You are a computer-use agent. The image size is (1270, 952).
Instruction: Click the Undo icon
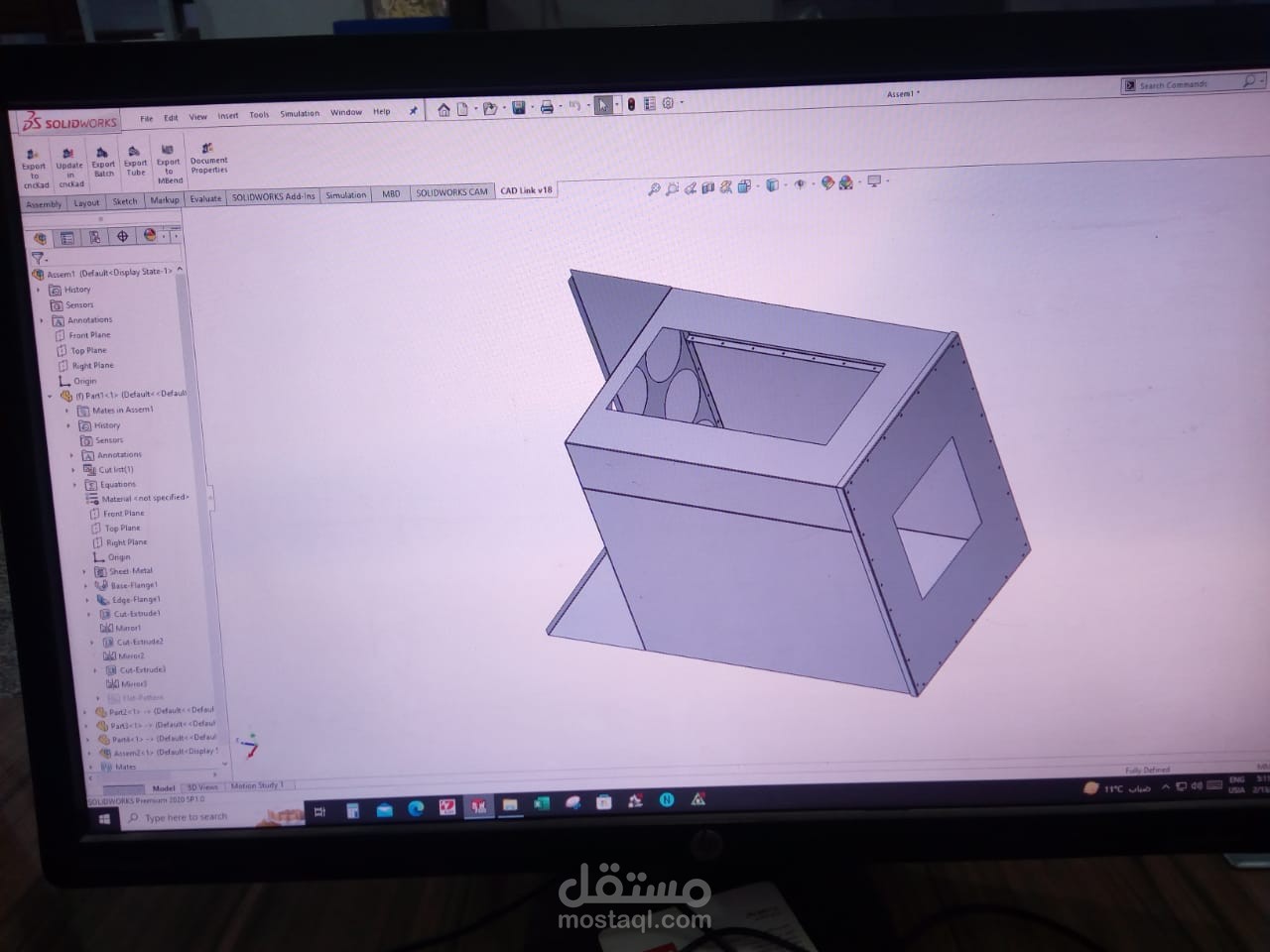coord(573,106)
